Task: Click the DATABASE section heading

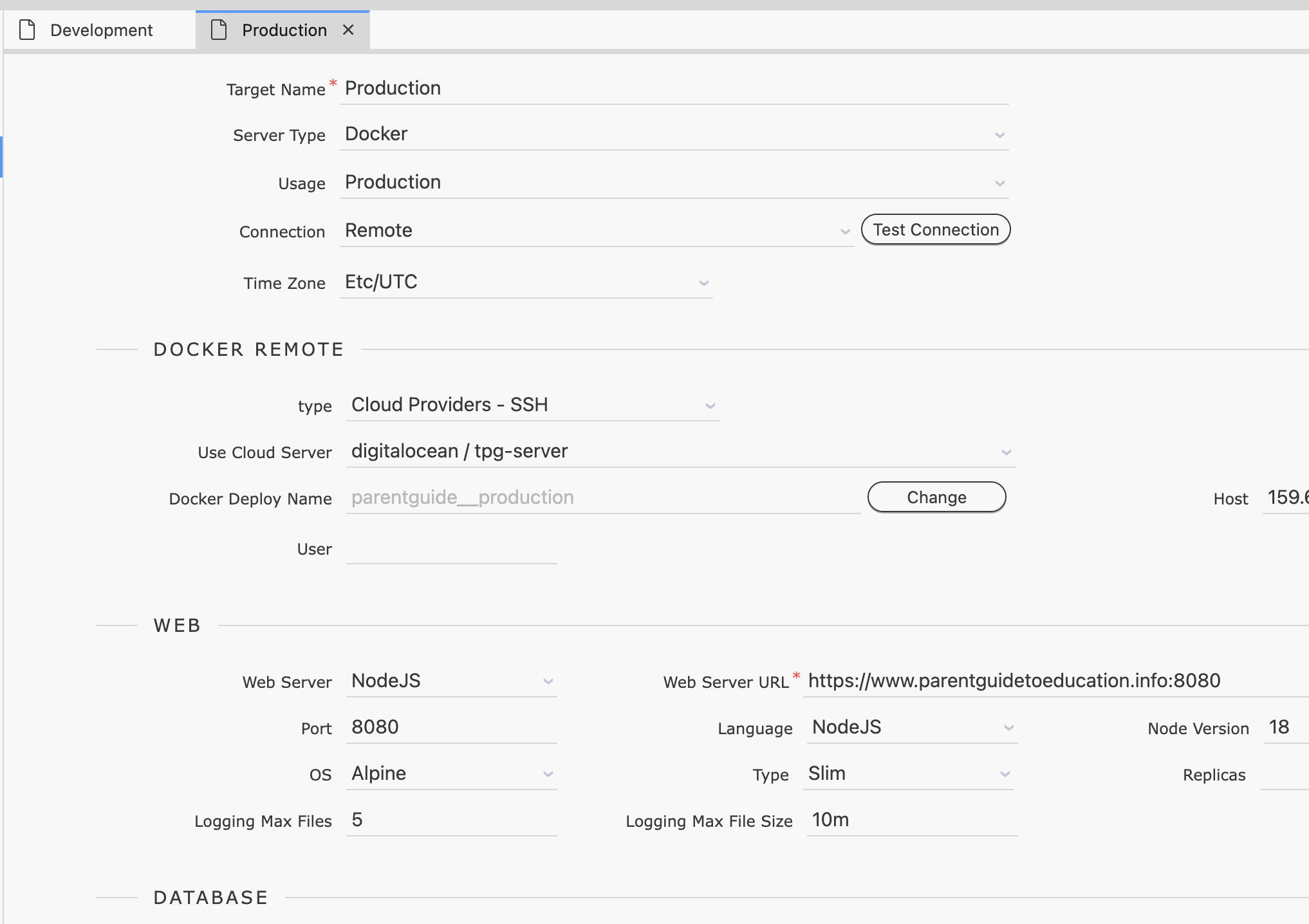Action: pos(210,898)
